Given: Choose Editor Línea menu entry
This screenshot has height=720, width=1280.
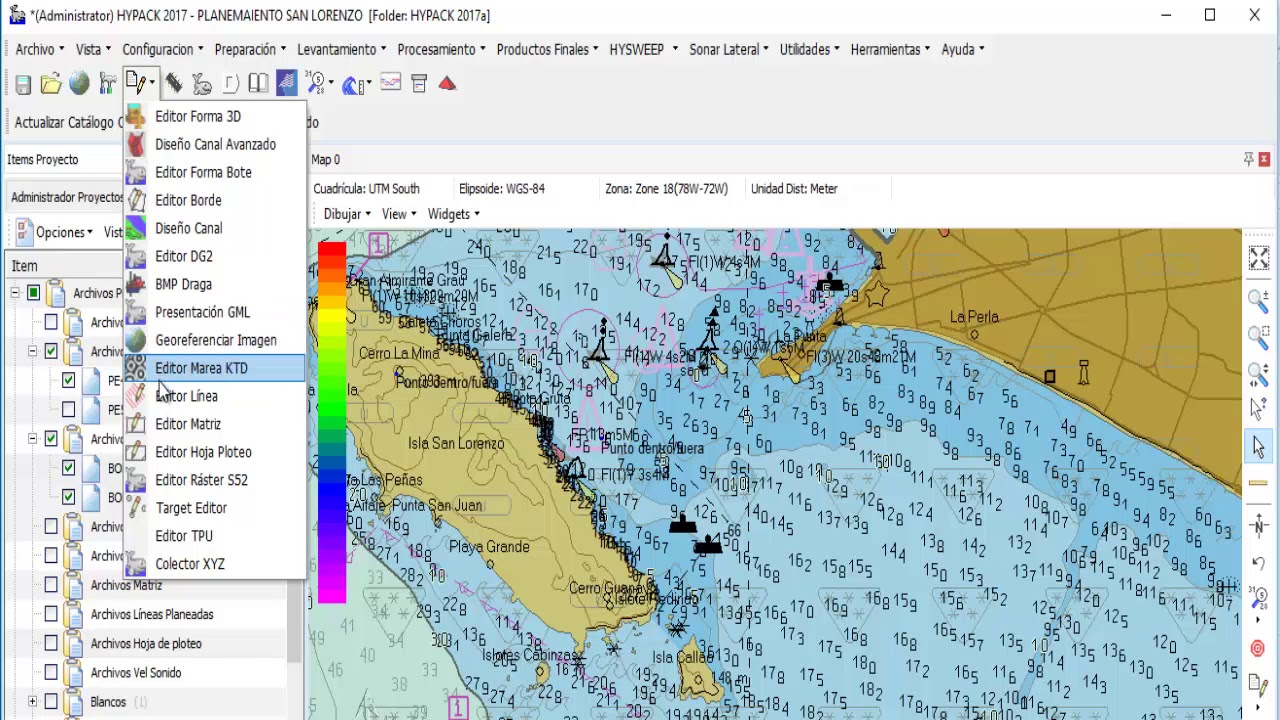Looking at the screenshot, I should point(214,396).
